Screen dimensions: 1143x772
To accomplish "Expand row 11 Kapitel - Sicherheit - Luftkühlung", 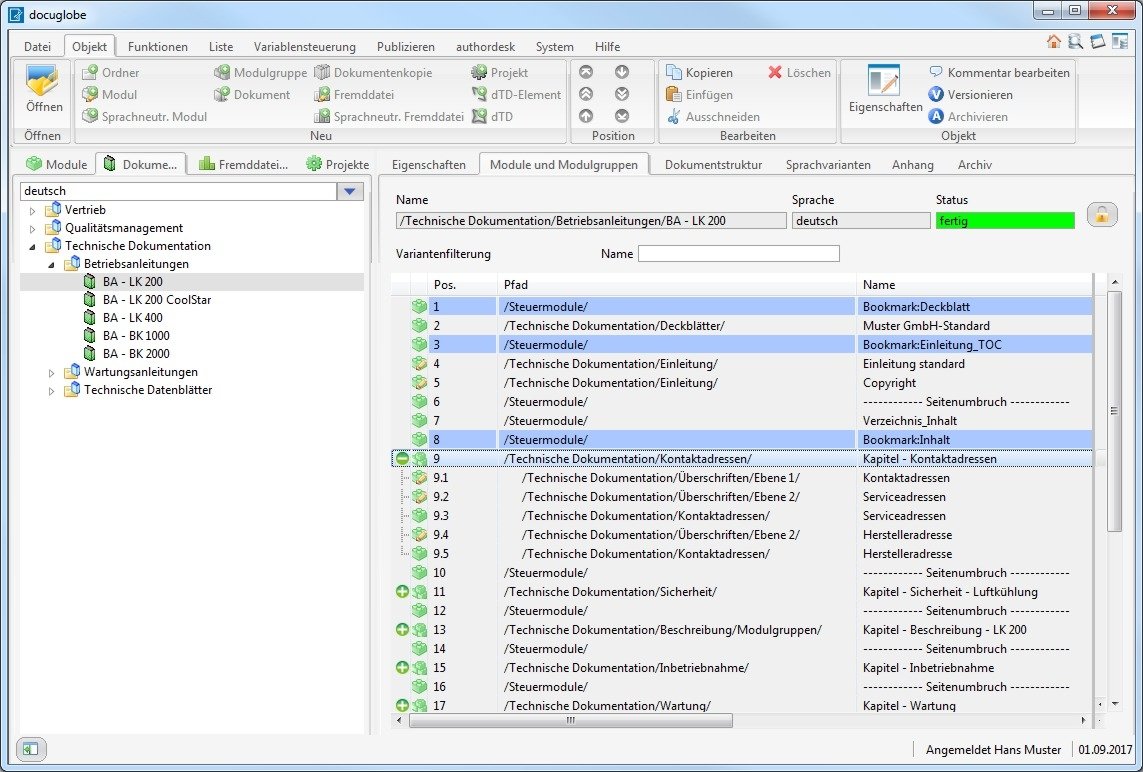I will [402, 592].
